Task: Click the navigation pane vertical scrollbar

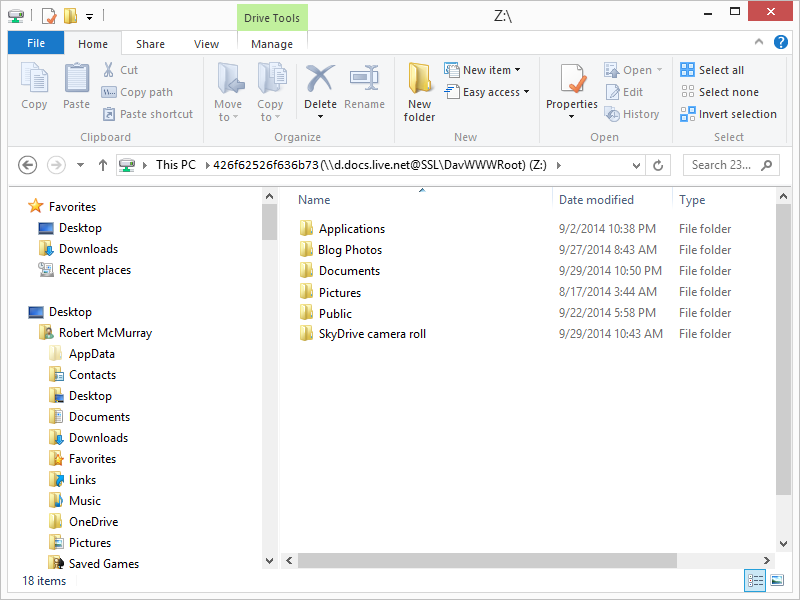Action: pos(269,380)
